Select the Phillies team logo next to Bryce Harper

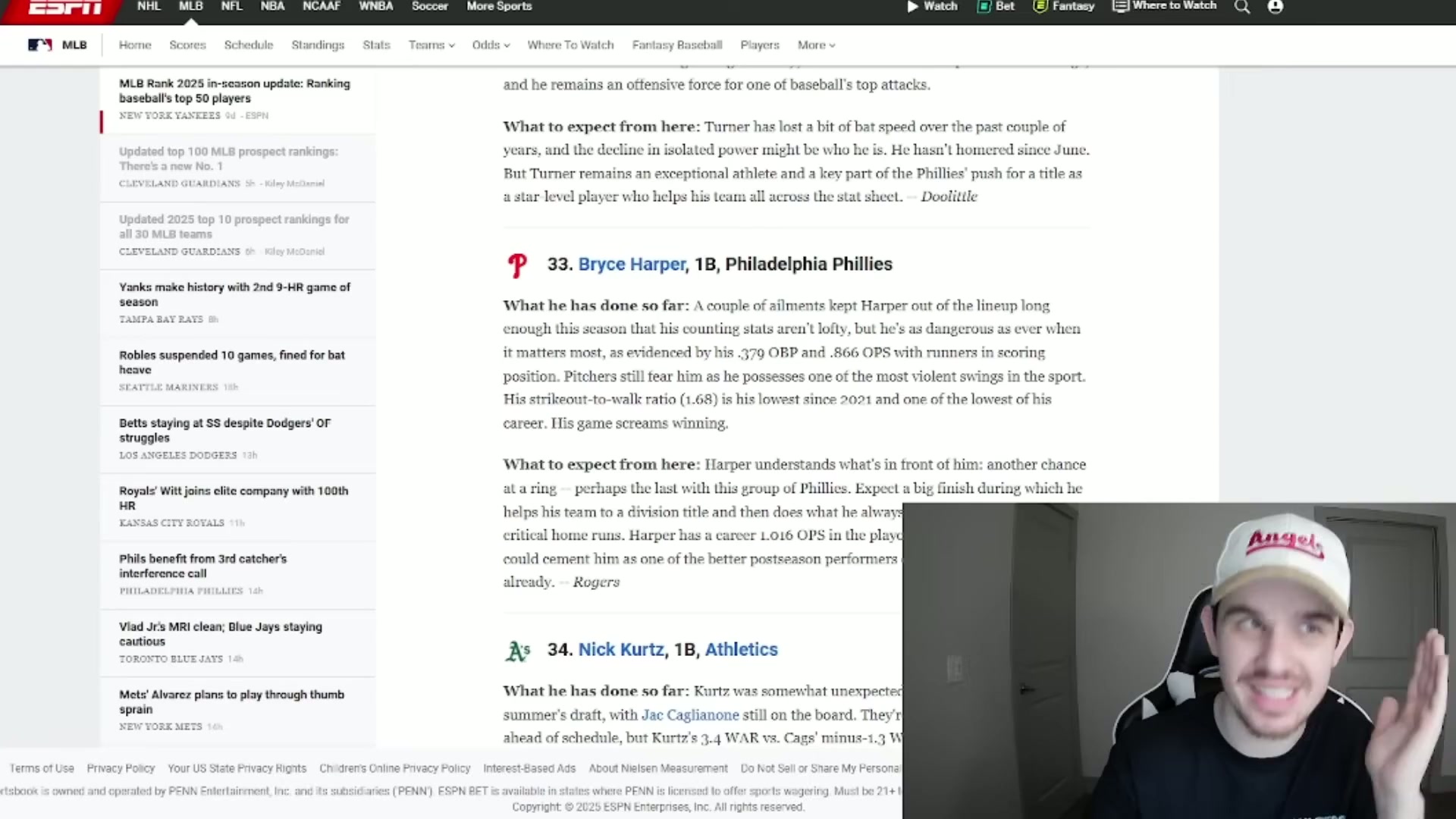518,265
